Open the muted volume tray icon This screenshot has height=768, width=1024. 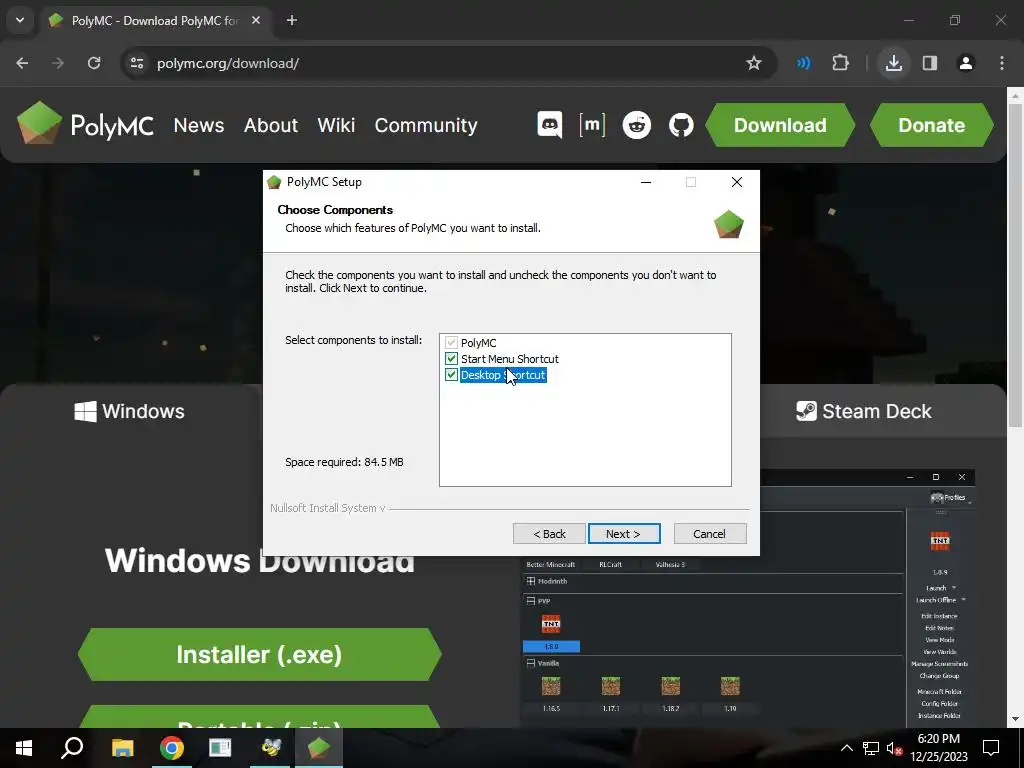pyautogui.click(x=894, y=748)
